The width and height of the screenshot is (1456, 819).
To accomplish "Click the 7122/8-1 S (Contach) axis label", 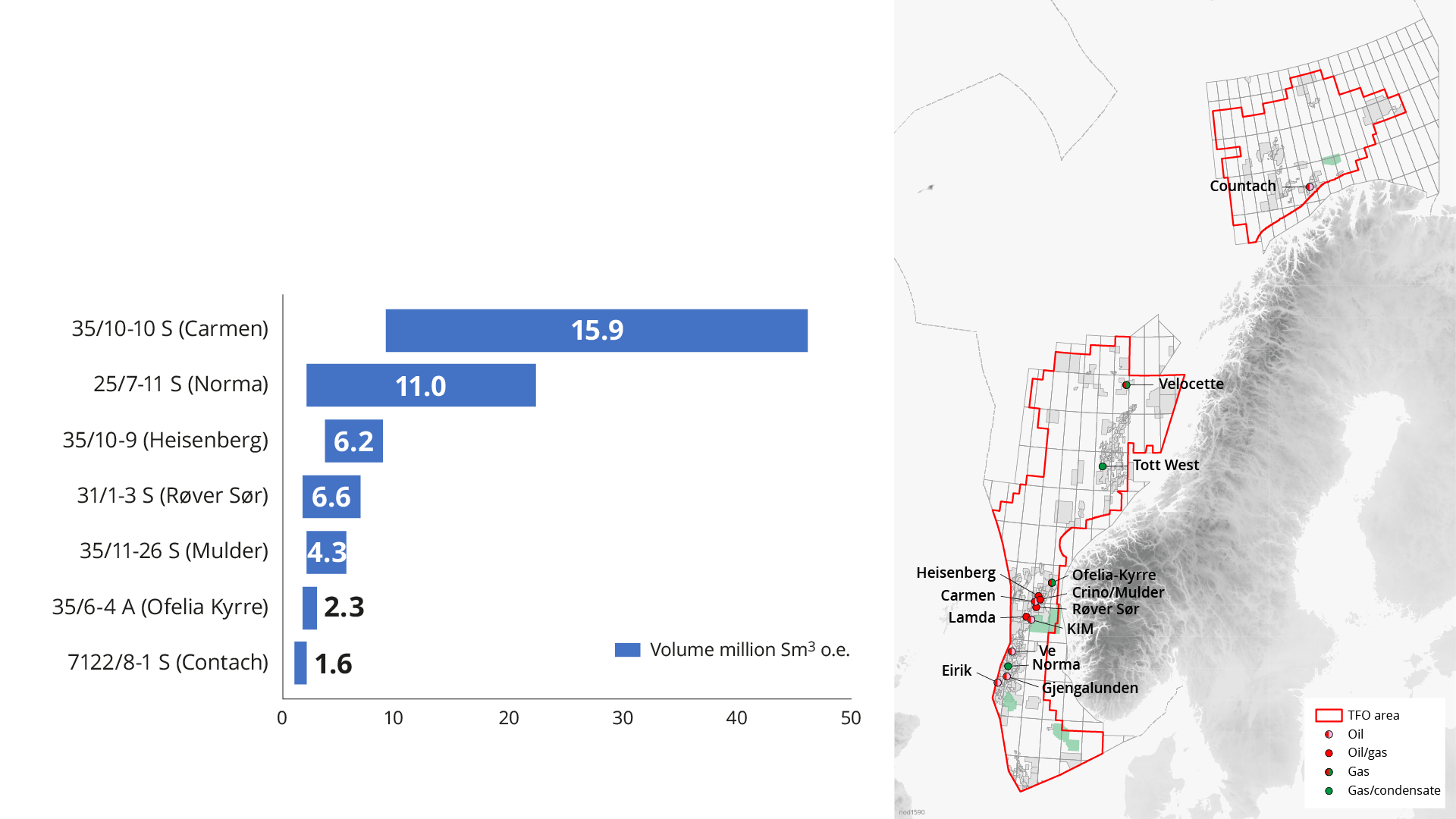I will (168, 662).
